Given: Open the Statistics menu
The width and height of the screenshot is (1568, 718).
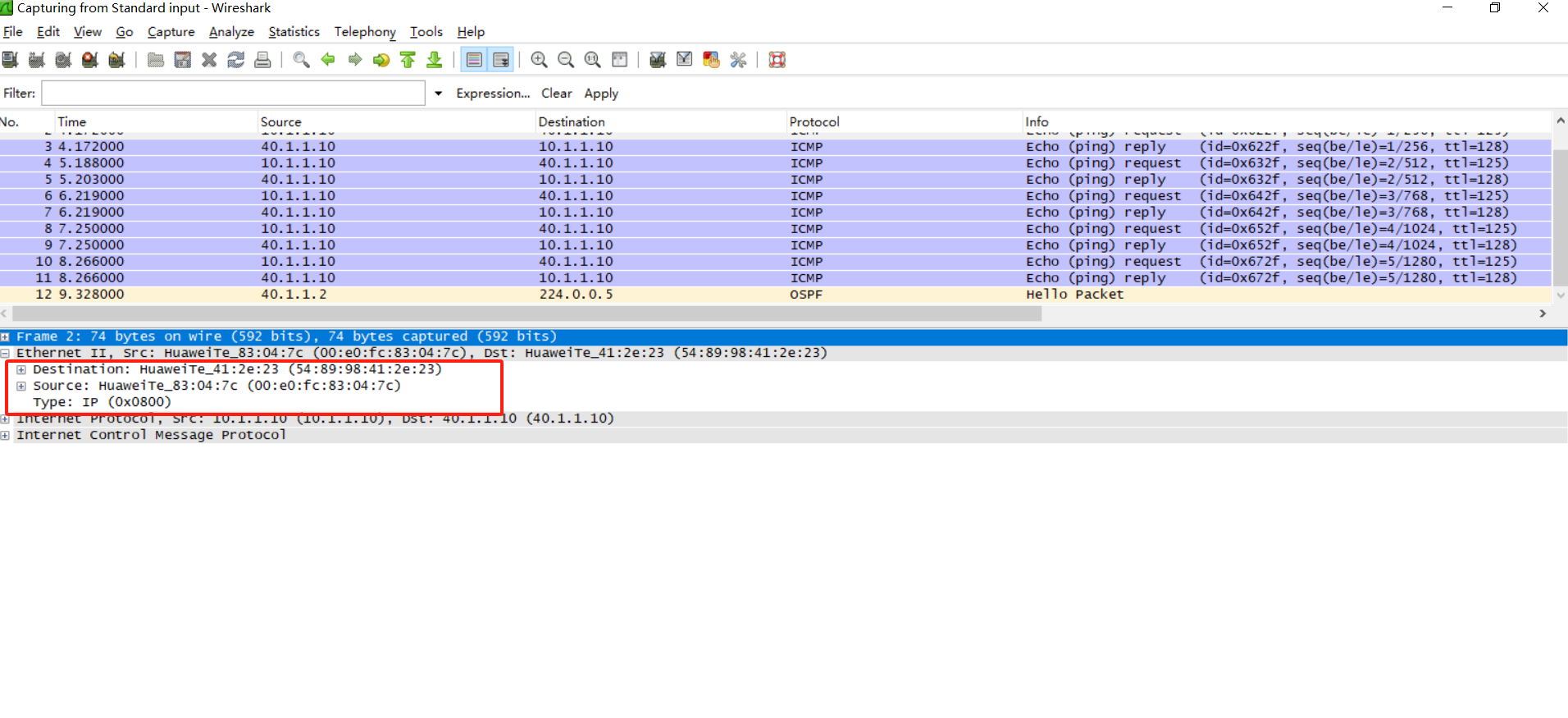Looking at the screenshot, I should click(x=294, y=32).
